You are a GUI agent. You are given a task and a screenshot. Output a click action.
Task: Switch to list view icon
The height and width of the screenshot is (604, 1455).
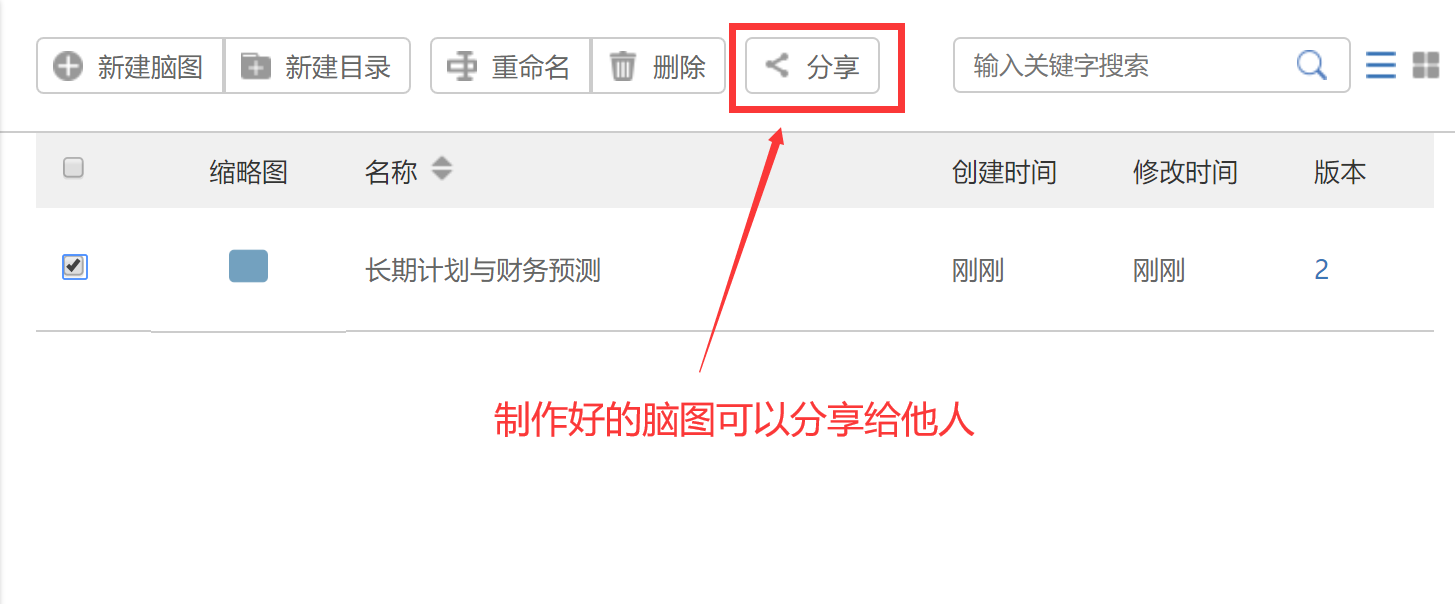[x=1381, y=66]
